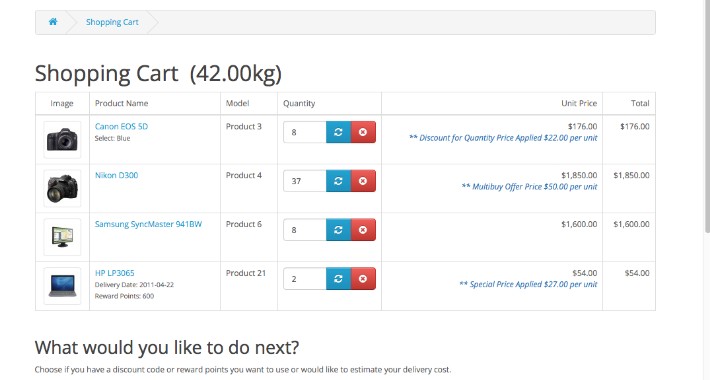Click 'Select: Blue' option text
This screenshot has width=710, height=380.
click(112, 139)
